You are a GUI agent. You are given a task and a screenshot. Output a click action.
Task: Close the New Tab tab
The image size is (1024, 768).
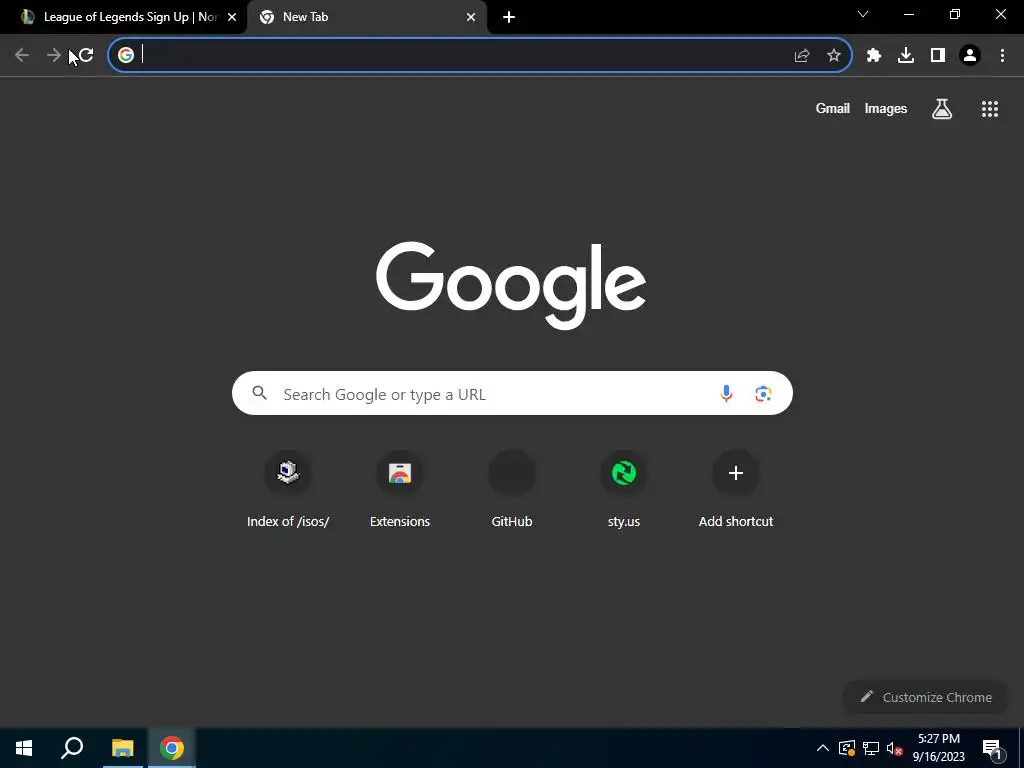click(x=471, y=17)
